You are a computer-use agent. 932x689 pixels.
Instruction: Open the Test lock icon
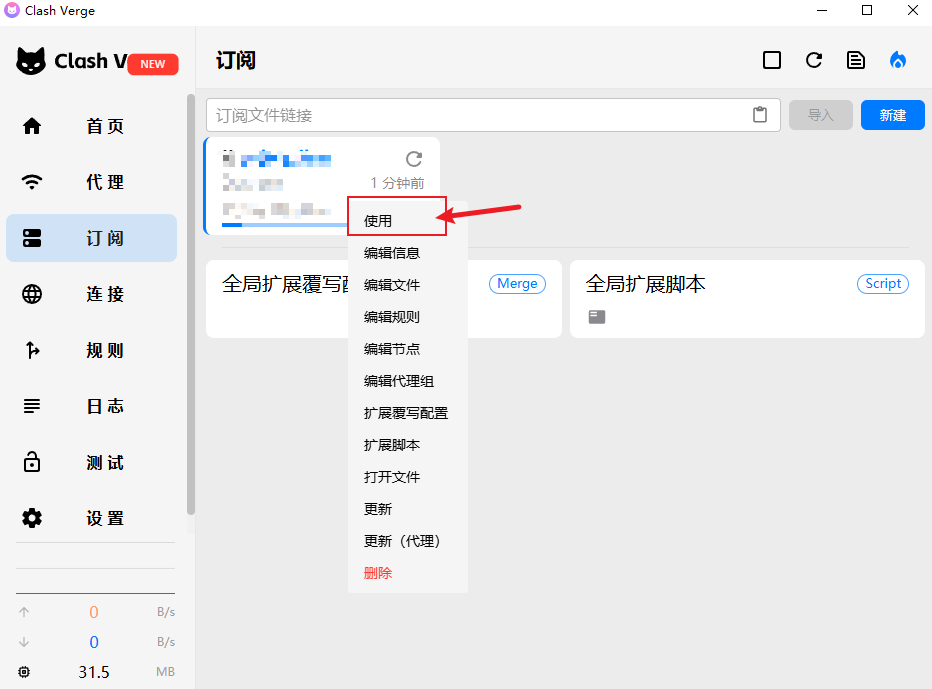point(33,462)
